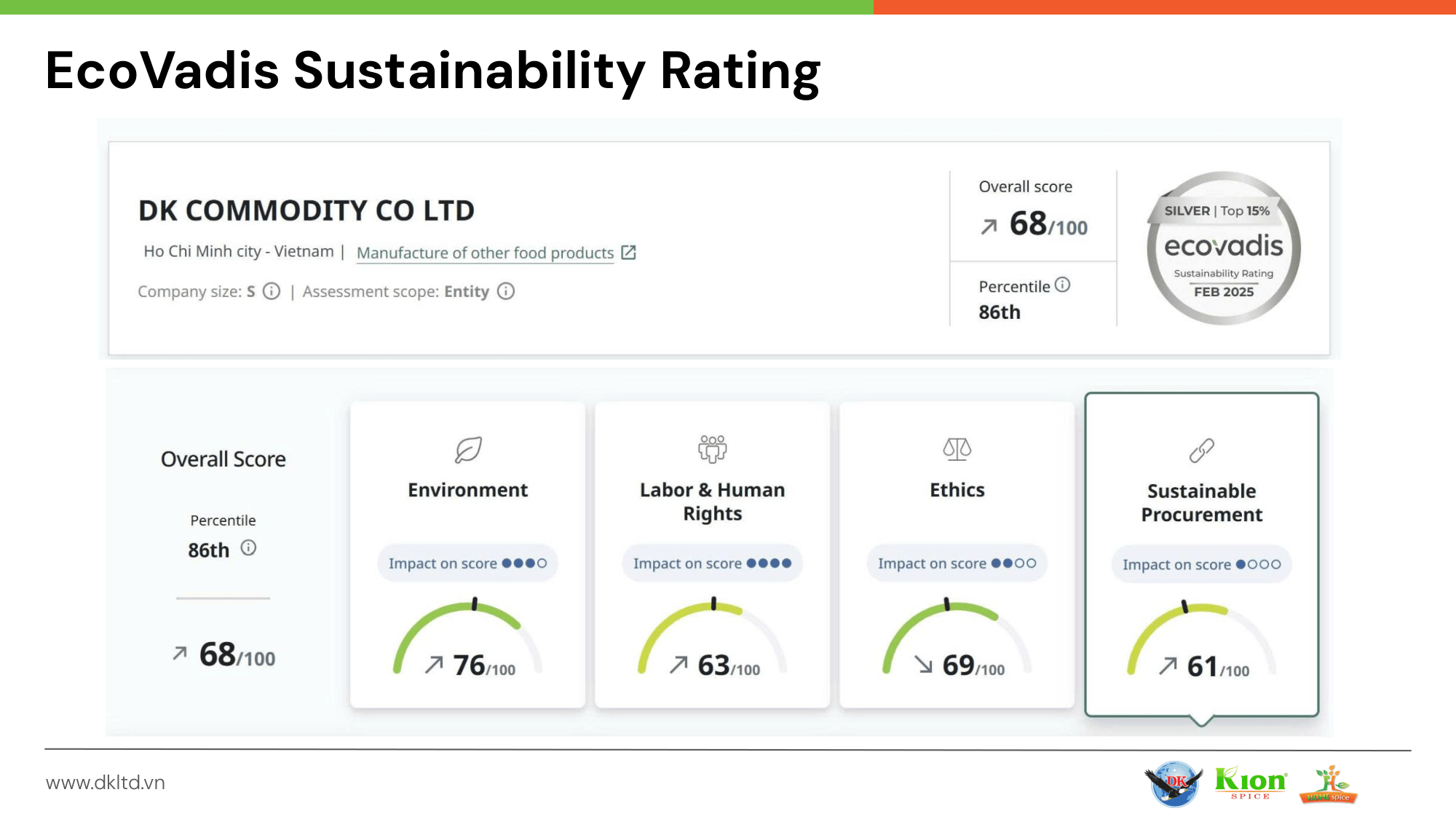The image size is (1456, 819).
Task: Select the Sustainable Procurement score card
Action: point(1201,553)
